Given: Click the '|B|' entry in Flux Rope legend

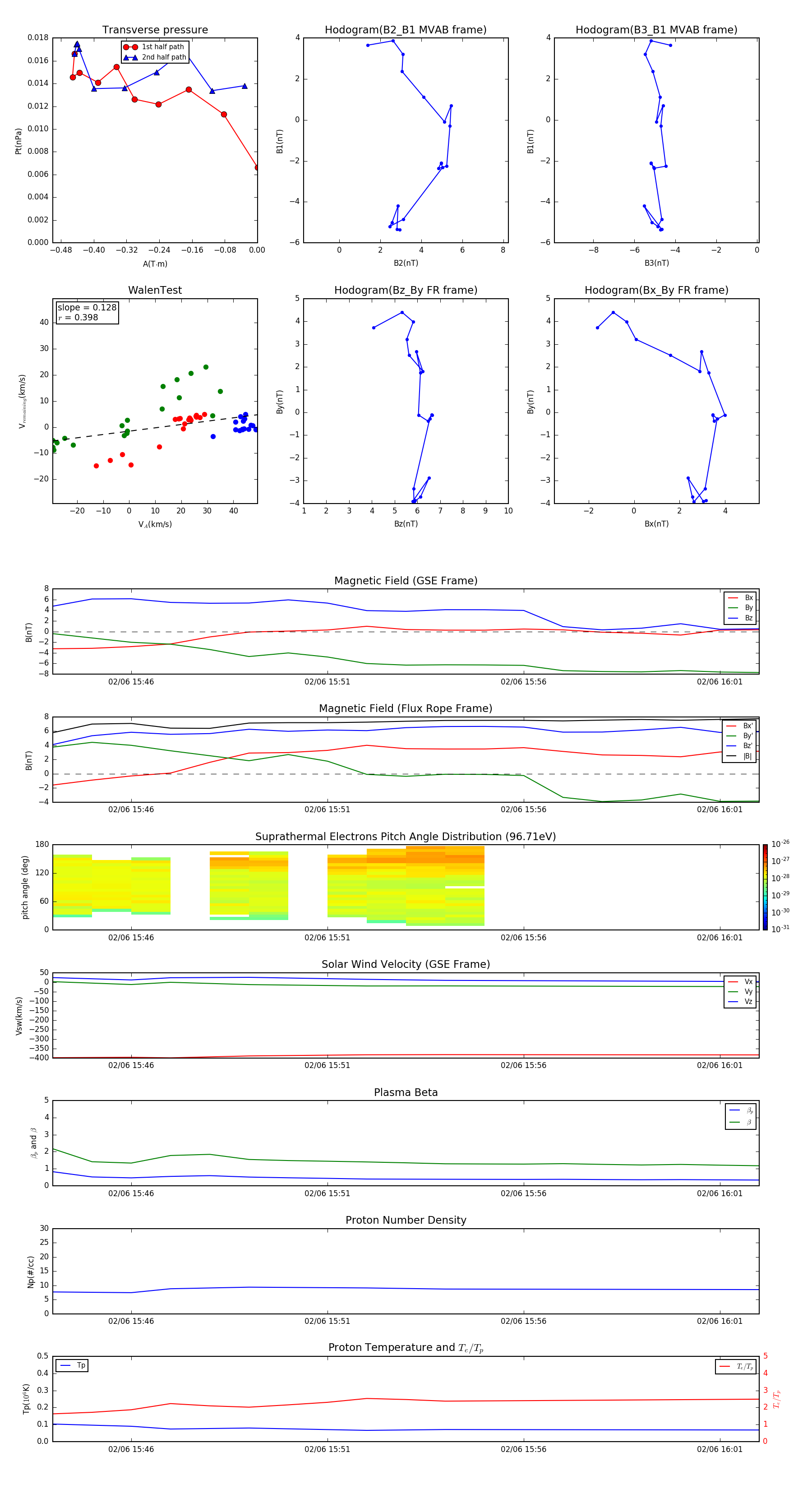Looking at the screenshot, I should pyautogui.click(x=739, y=756).
